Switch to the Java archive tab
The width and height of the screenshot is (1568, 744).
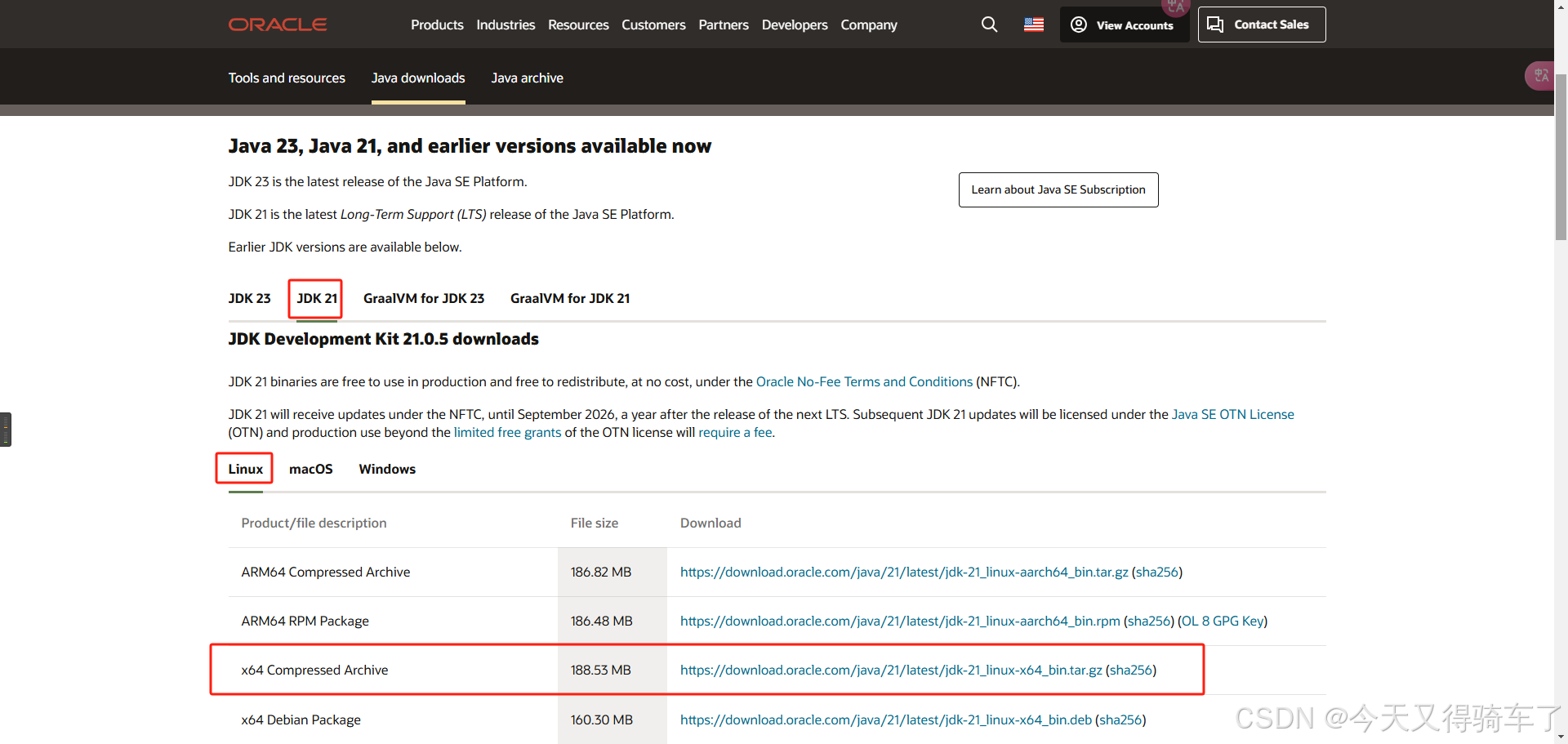[527, 78]
